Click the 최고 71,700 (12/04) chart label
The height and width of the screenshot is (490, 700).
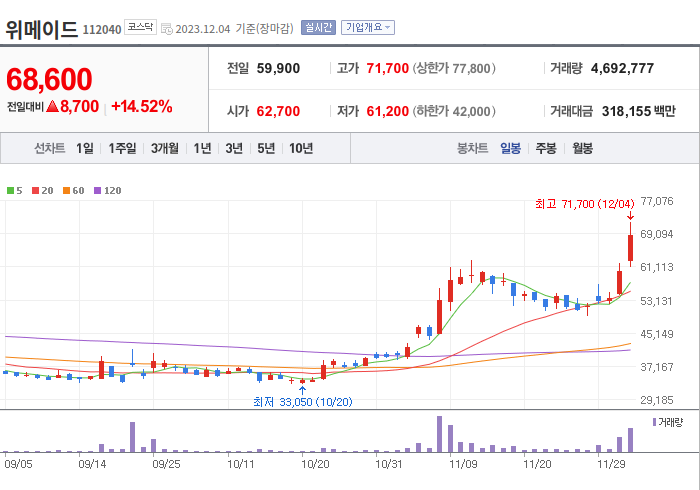coord(584,204)
